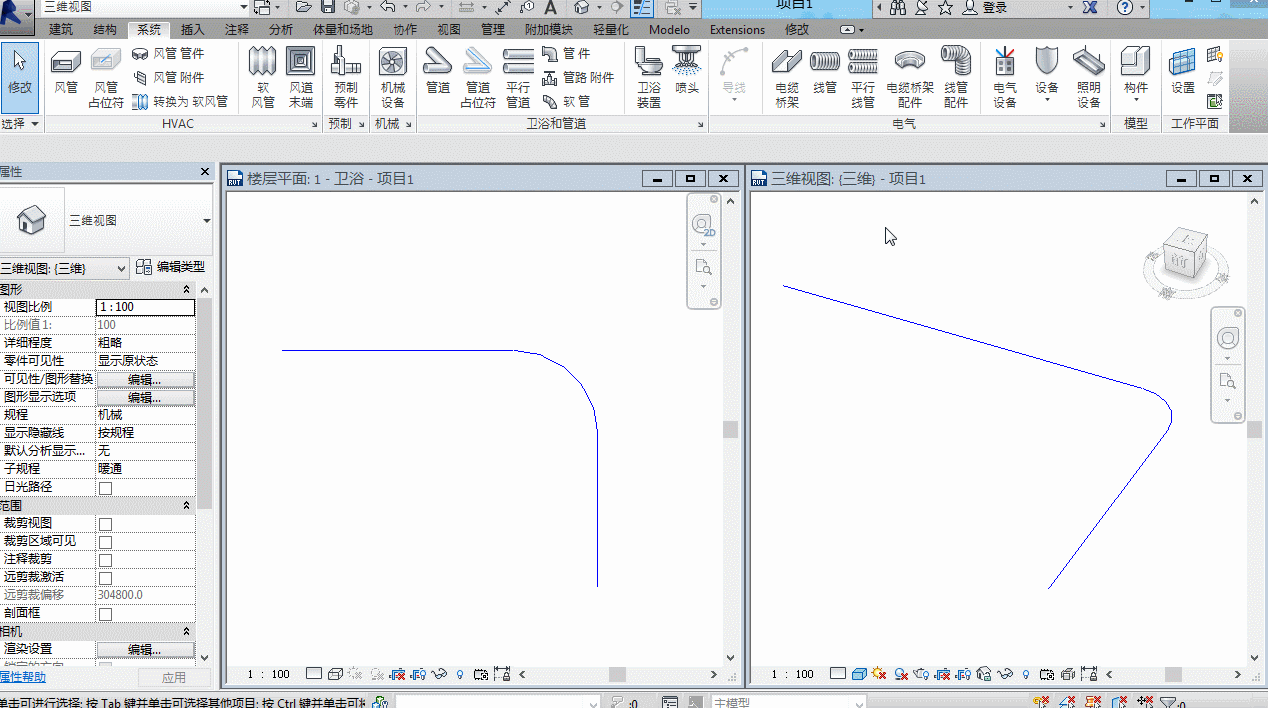Collapse the 图形 properties group
Screen dimensions: 1268x708
pyautogui.click(x=187, y=289)
